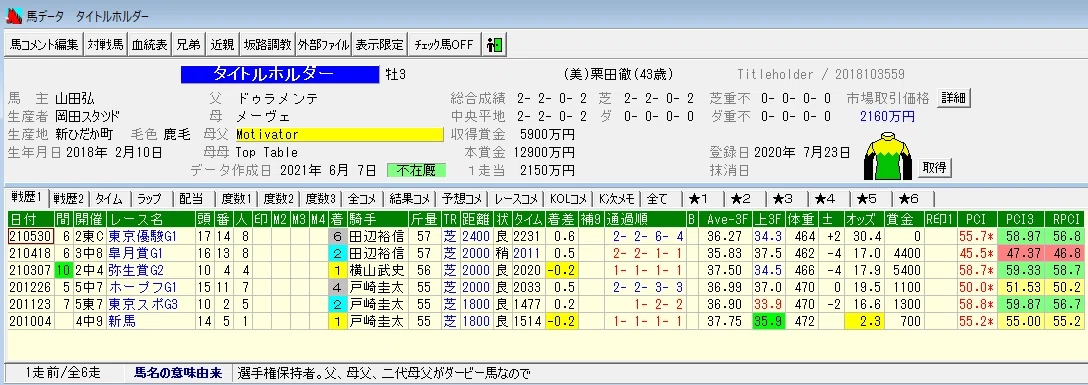The image size is (1088, 385).
Task: Switch to the 戦歴2 tab
Action: click(x=69, y=198)
